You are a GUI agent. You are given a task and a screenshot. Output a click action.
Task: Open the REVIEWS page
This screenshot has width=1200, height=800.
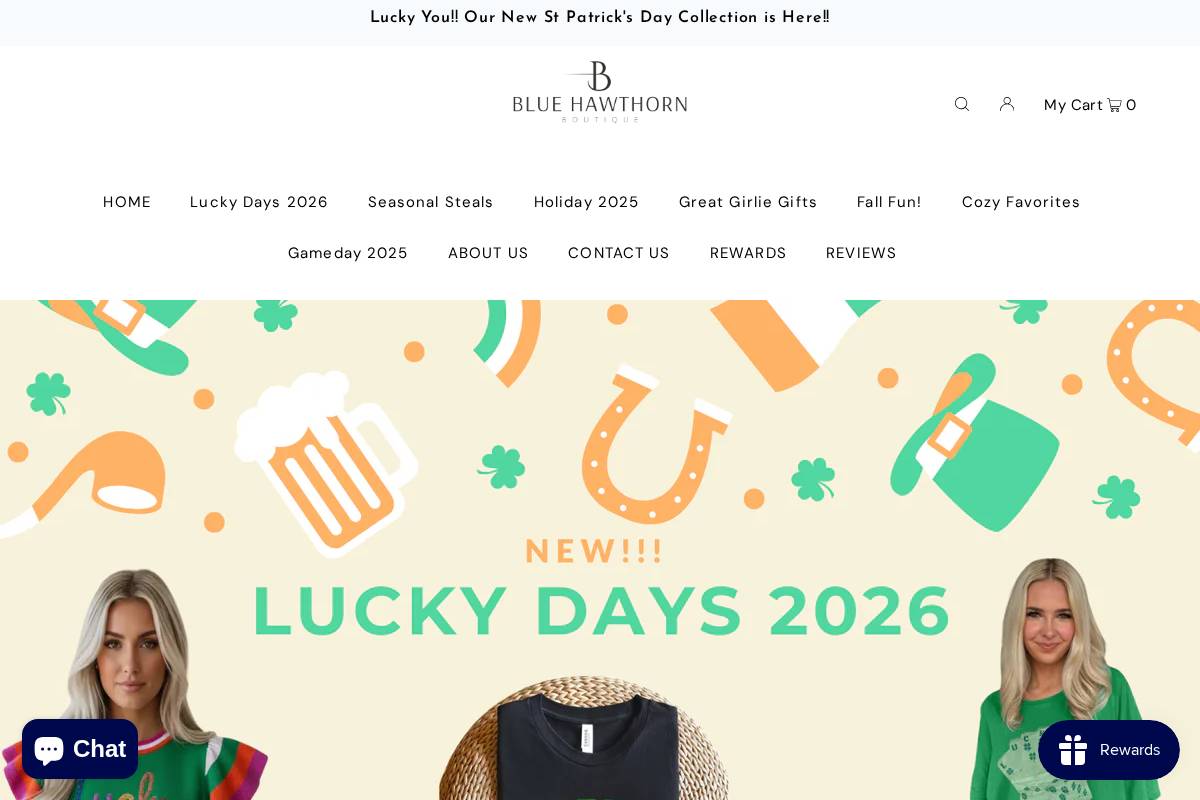click(861, 253)
